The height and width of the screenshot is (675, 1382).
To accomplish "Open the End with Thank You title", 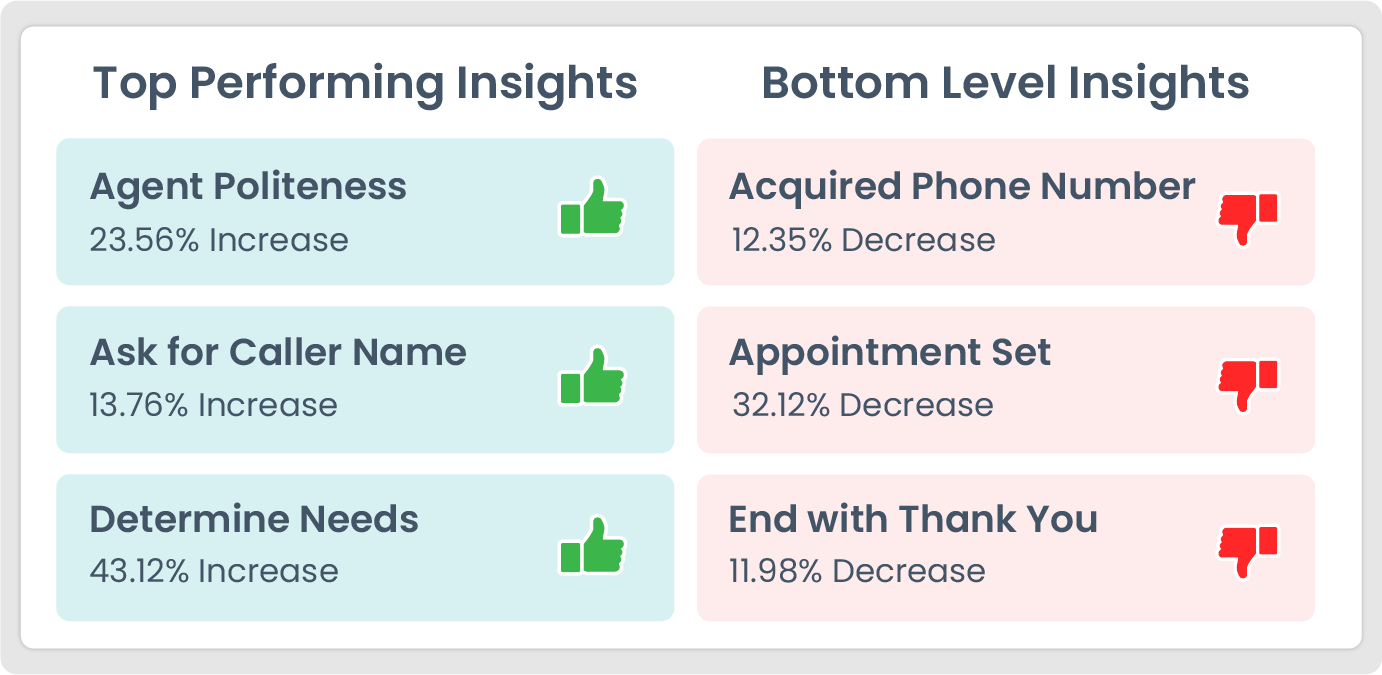I will (913, 519).
